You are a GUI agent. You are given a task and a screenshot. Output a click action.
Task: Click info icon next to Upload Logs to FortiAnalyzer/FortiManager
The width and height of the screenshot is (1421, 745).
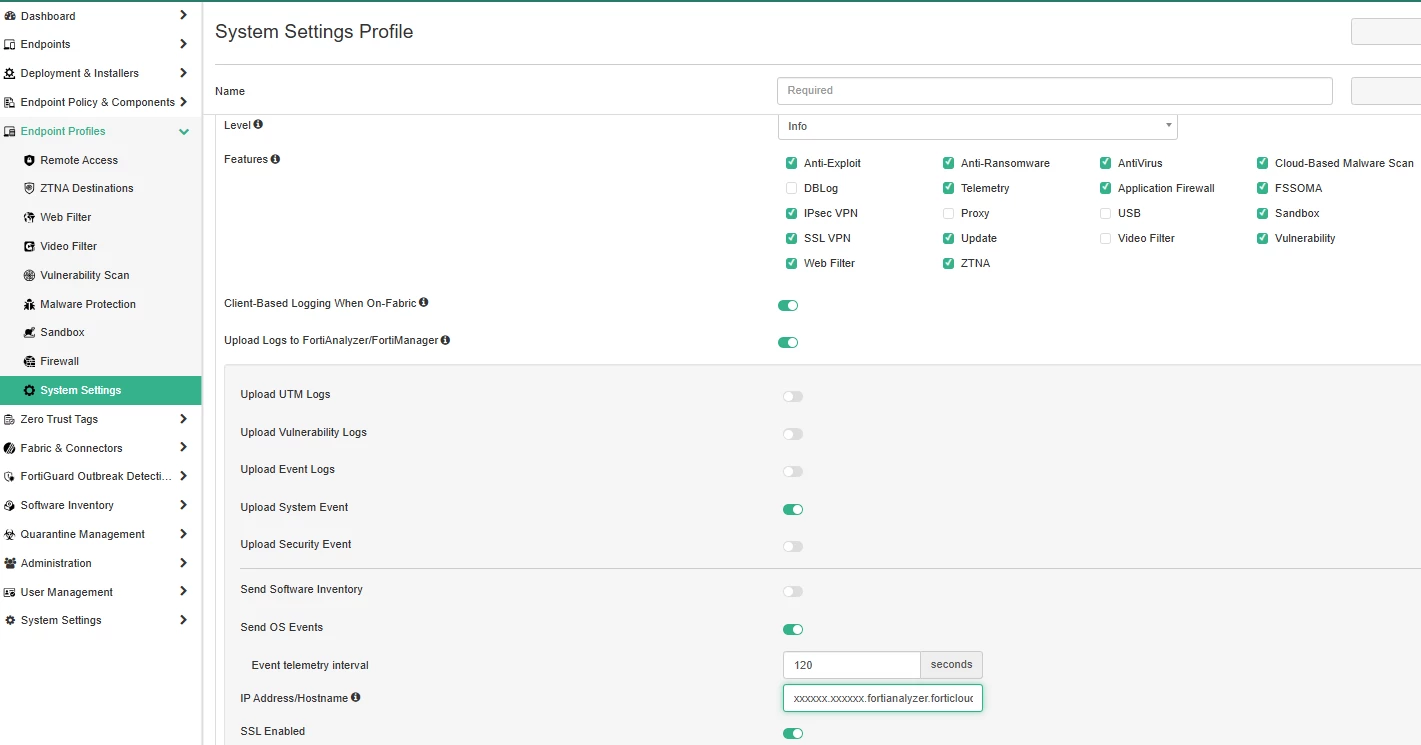pyautogui.click(x=445, y=340)
